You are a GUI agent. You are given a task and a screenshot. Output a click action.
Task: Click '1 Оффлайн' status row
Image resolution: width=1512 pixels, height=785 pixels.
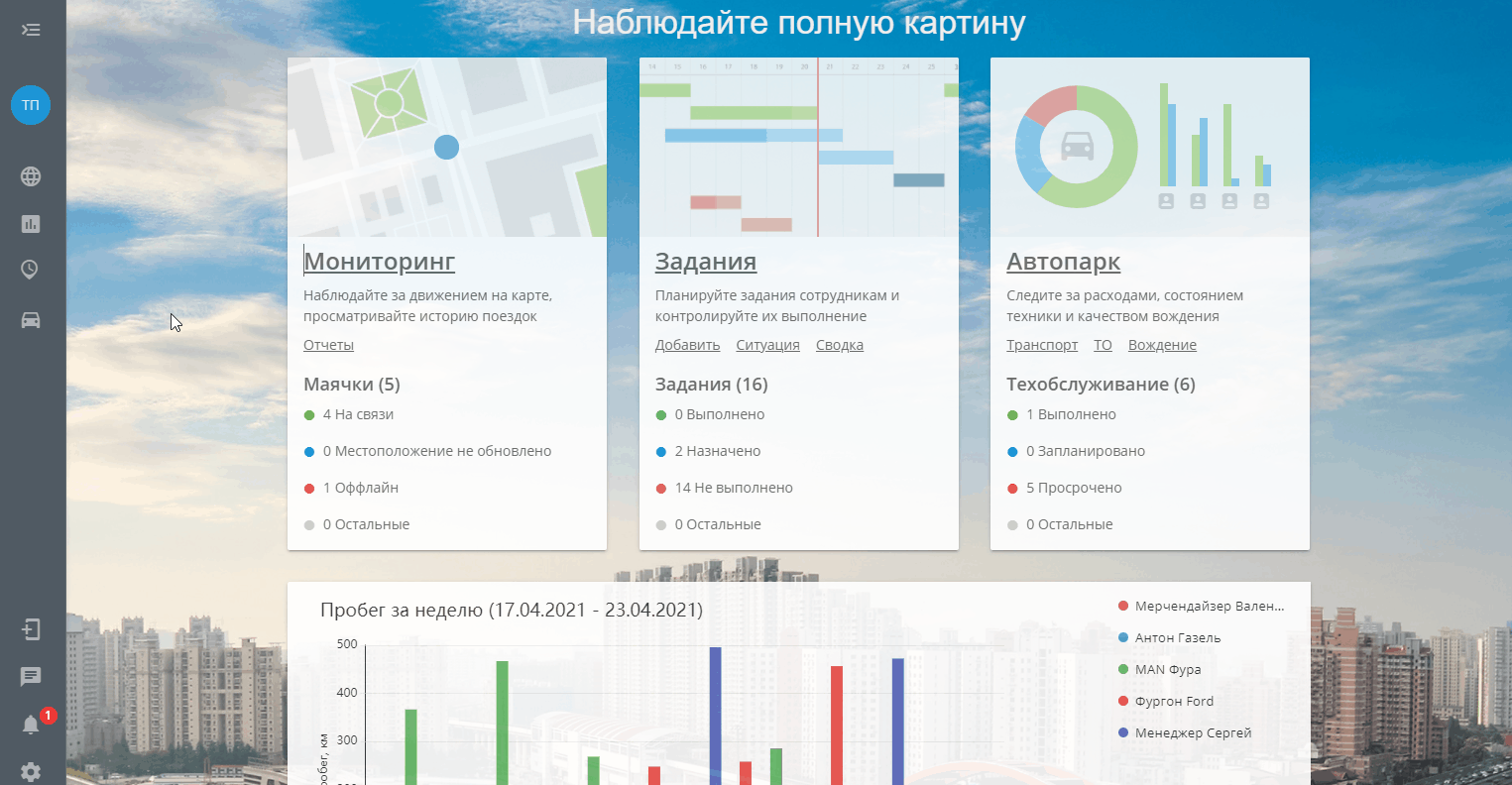pyautogui.click(x=351, y=488)
